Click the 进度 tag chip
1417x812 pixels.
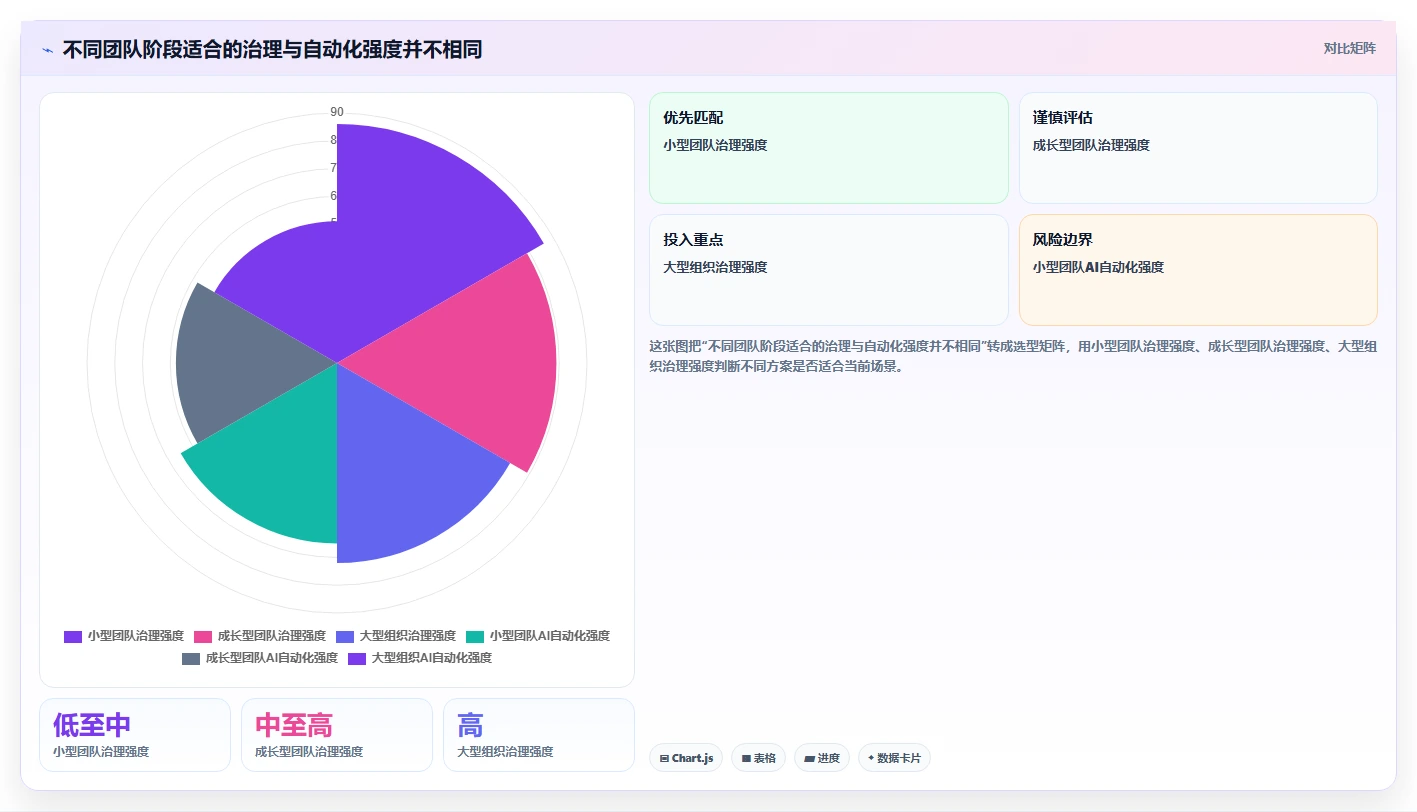822,758
